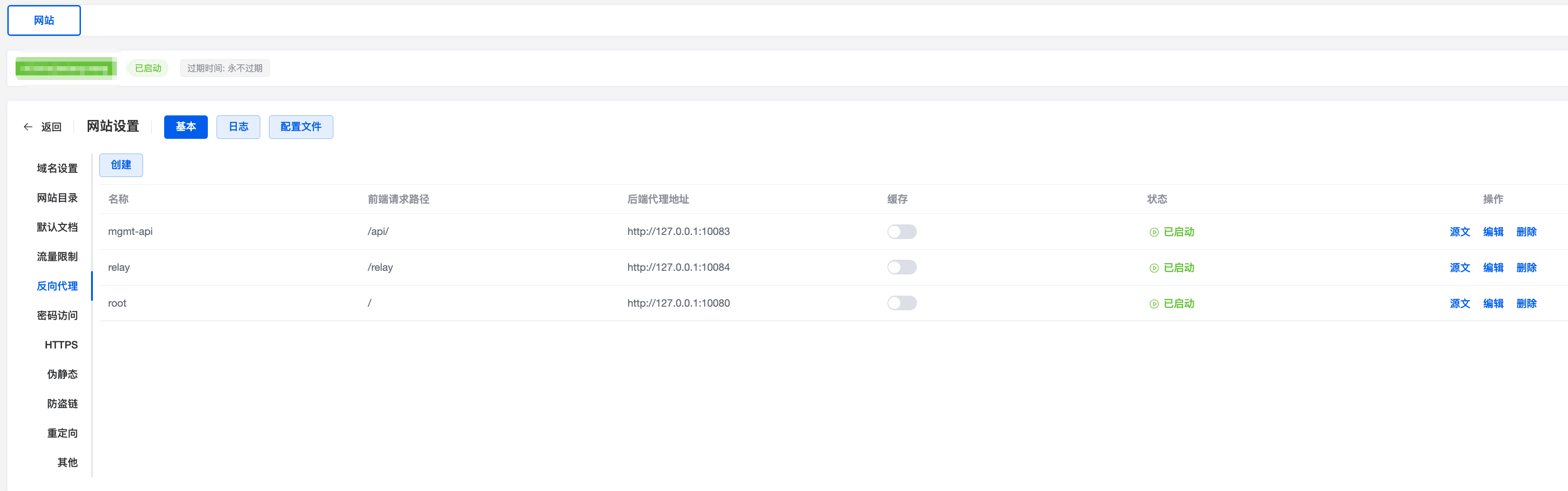The image size is (1568, 491).
Task: Click the /api/ path cell
Action: [378, 231]
